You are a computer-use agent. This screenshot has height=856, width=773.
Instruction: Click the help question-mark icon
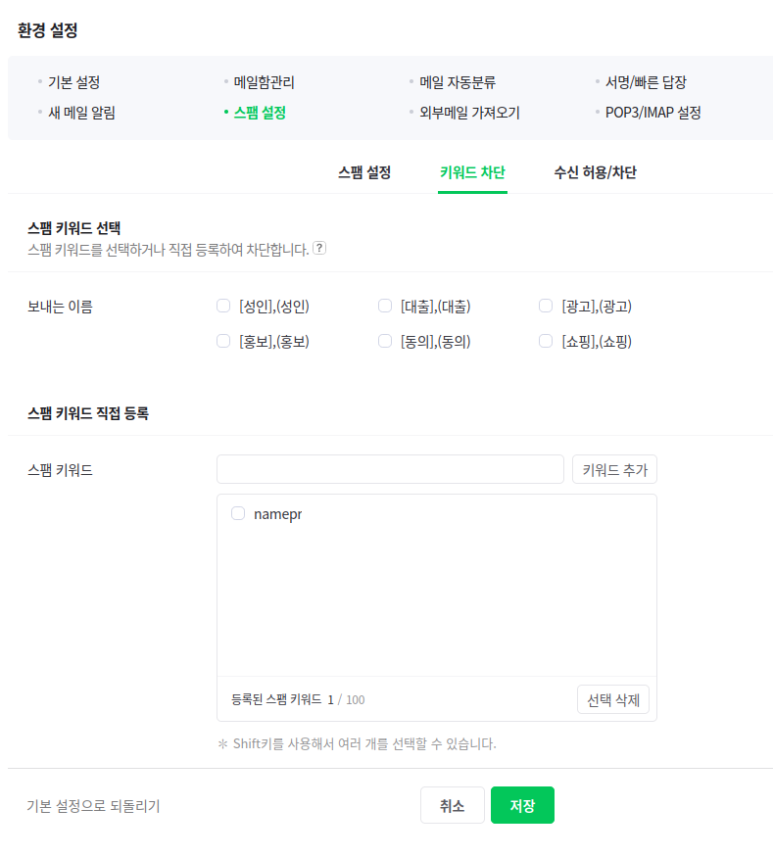coord(319,248)
